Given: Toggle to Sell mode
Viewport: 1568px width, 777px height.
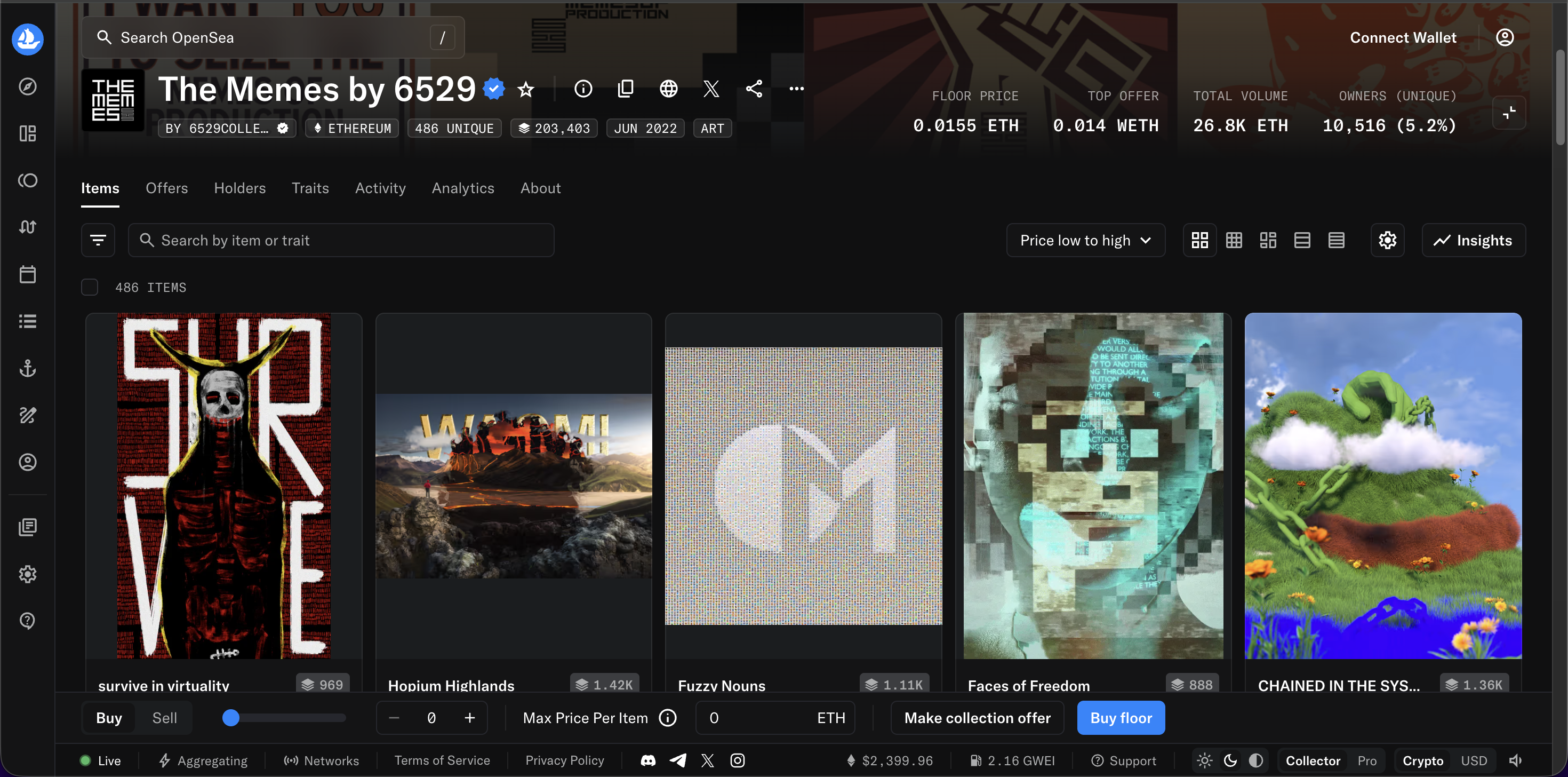Looking at the screenshot, I should point(164,718).
